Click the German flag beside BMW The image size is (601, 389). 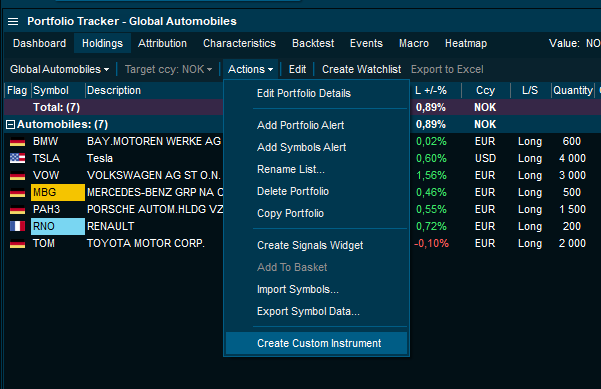click(x=17, y=142)
